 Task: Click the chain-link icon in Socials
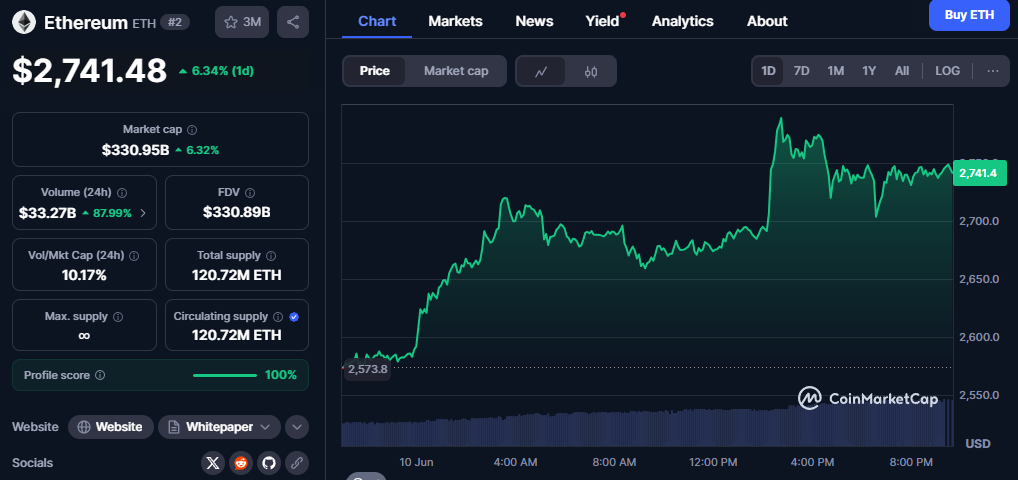[x=297, y=463]
